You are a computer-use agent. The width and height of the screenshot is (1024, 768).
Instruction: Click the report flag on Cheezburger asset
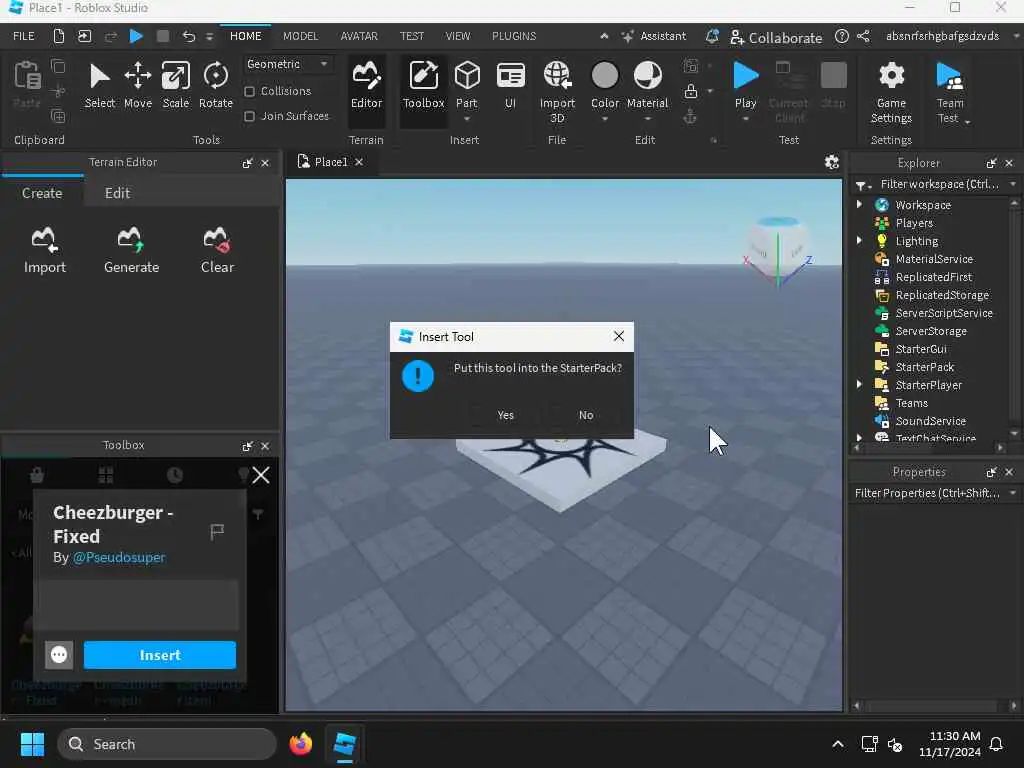click(x=217, y=532)
